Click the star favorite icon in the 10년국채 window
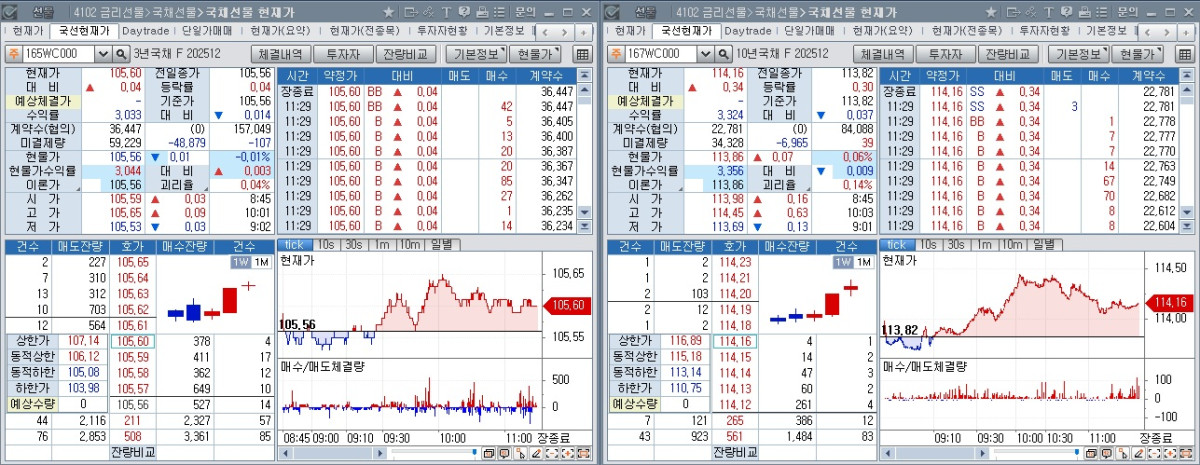 [x=991, y=12]
